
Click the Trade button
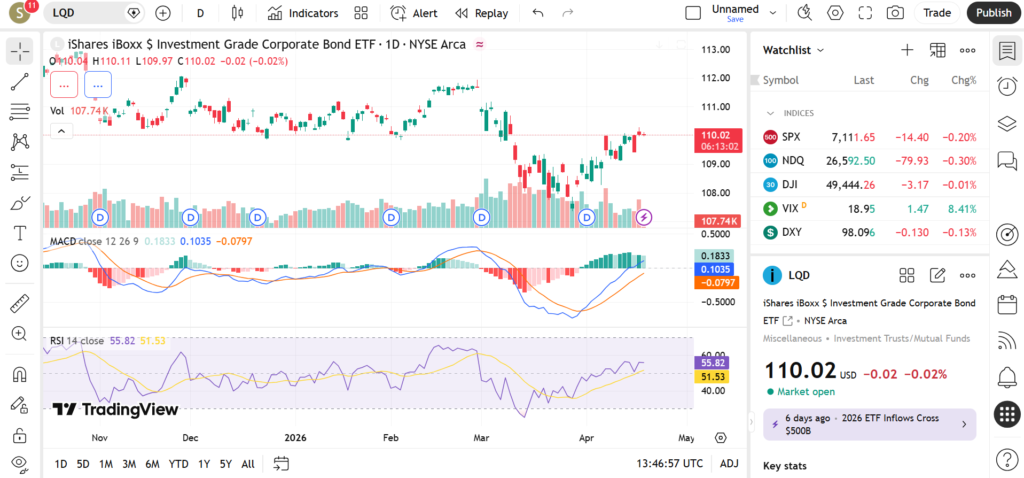[x=937, y=13]
